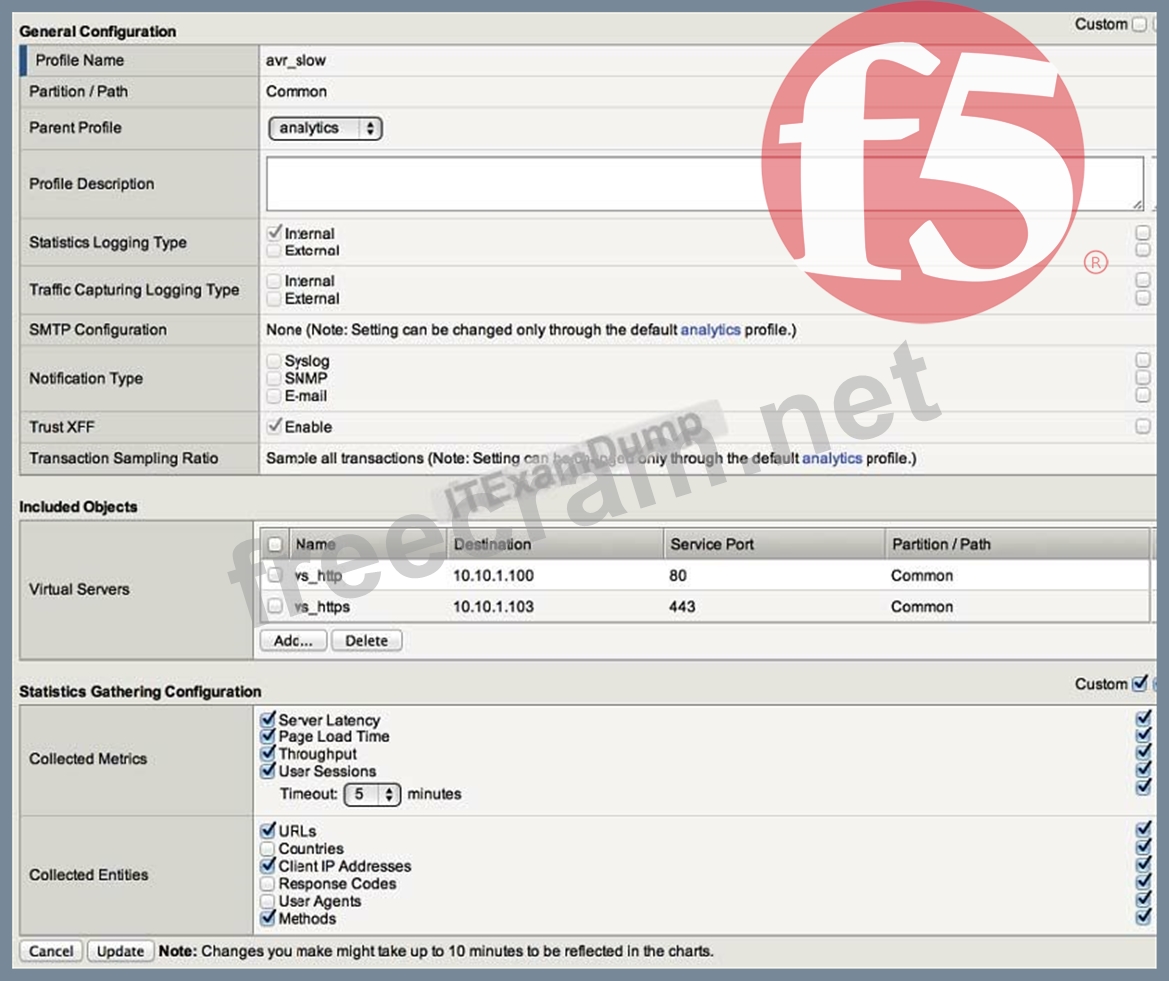Uncheck the Client IP Addresses entity
Viewport: 1169px width, 981px height.
268,865
